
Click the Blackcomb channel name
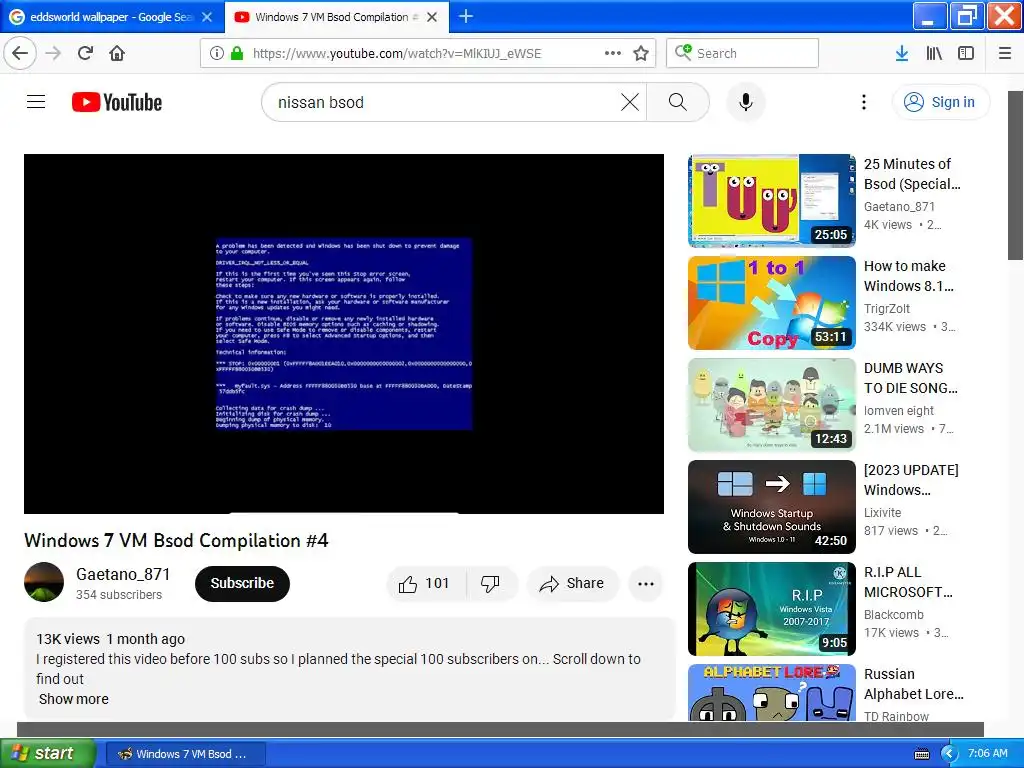click(x=893, y=615)
